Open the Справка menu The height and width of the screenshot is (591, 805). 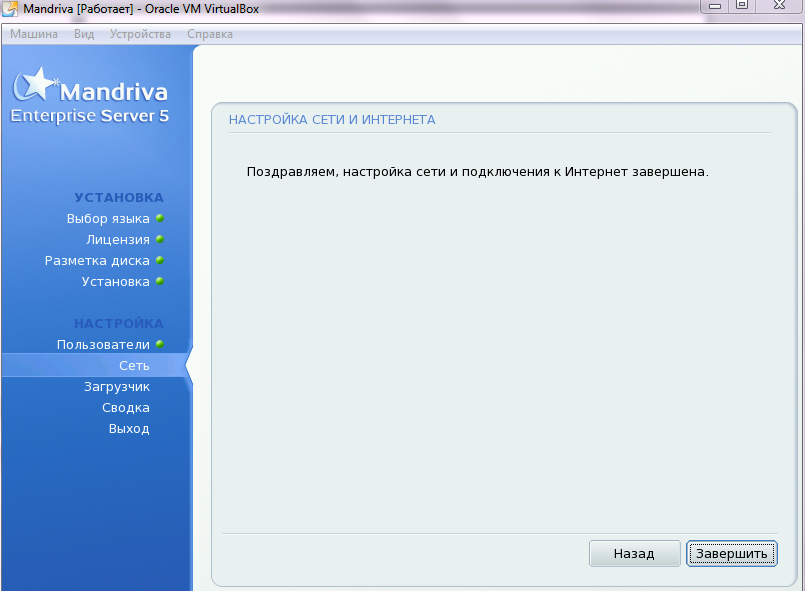(x=209, y=34)
